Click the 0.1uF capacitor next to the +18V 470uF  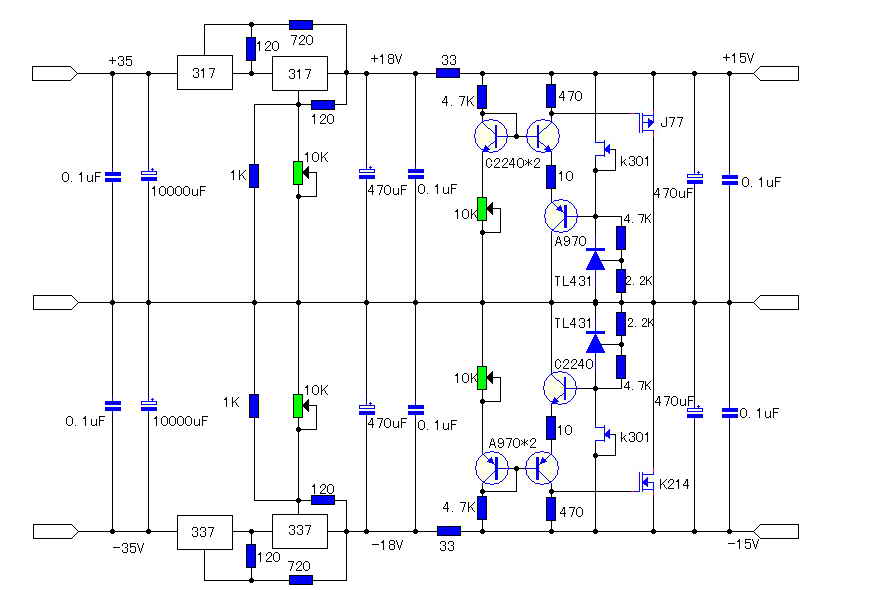(x=416, y=174)
